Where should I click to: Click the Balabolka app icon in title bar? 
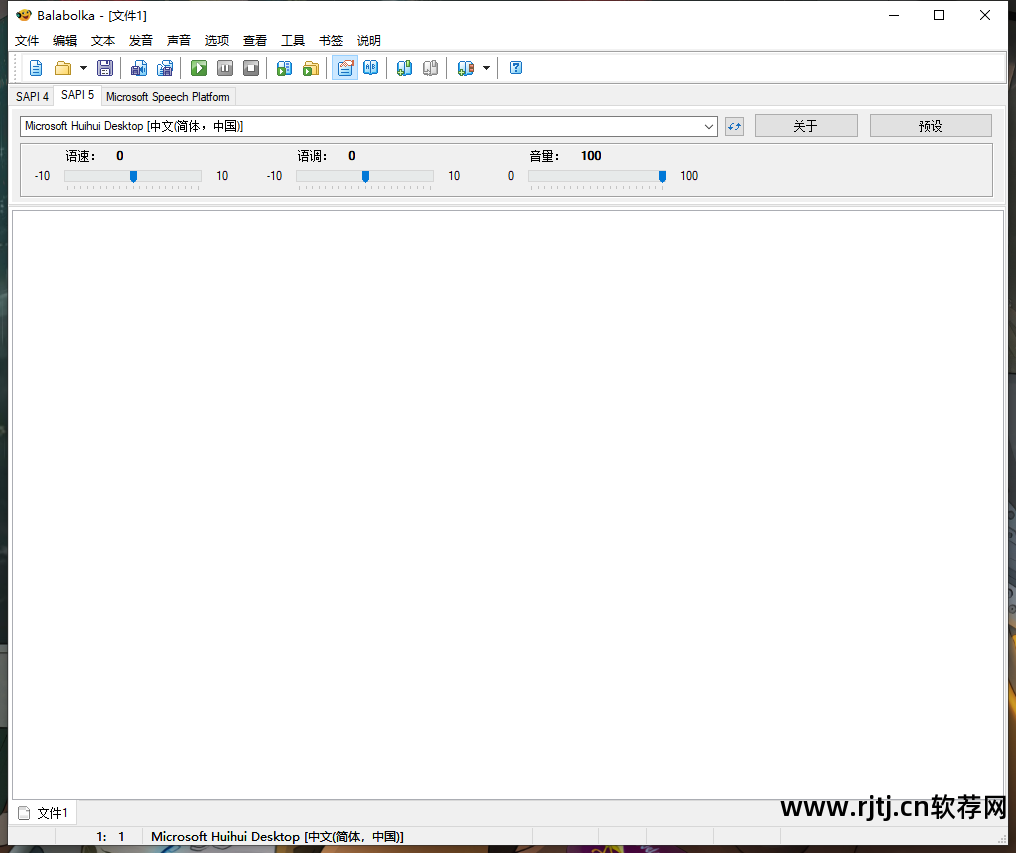coord(23,15)
